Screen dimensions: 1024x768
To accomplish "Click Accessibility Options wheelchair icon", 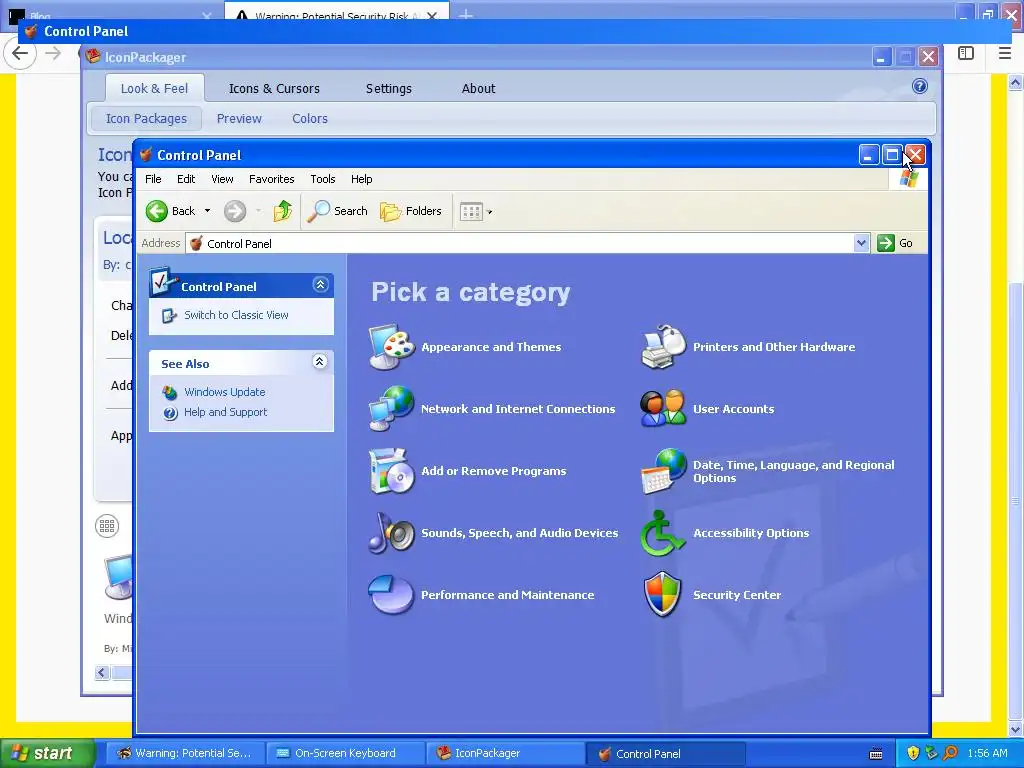I will [664, 532].
